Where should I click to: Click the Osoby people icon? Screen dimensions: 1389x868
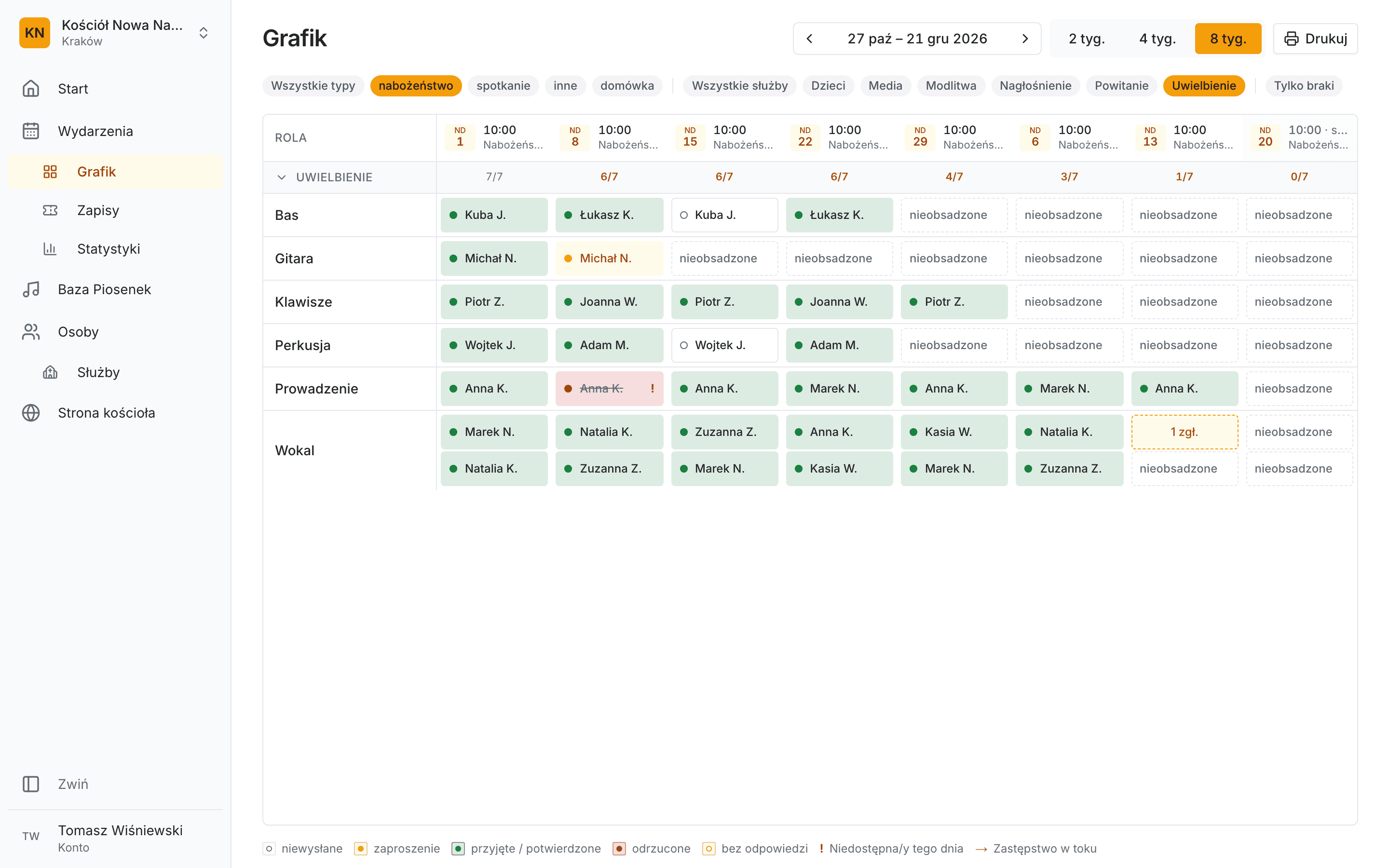(31, 332)
